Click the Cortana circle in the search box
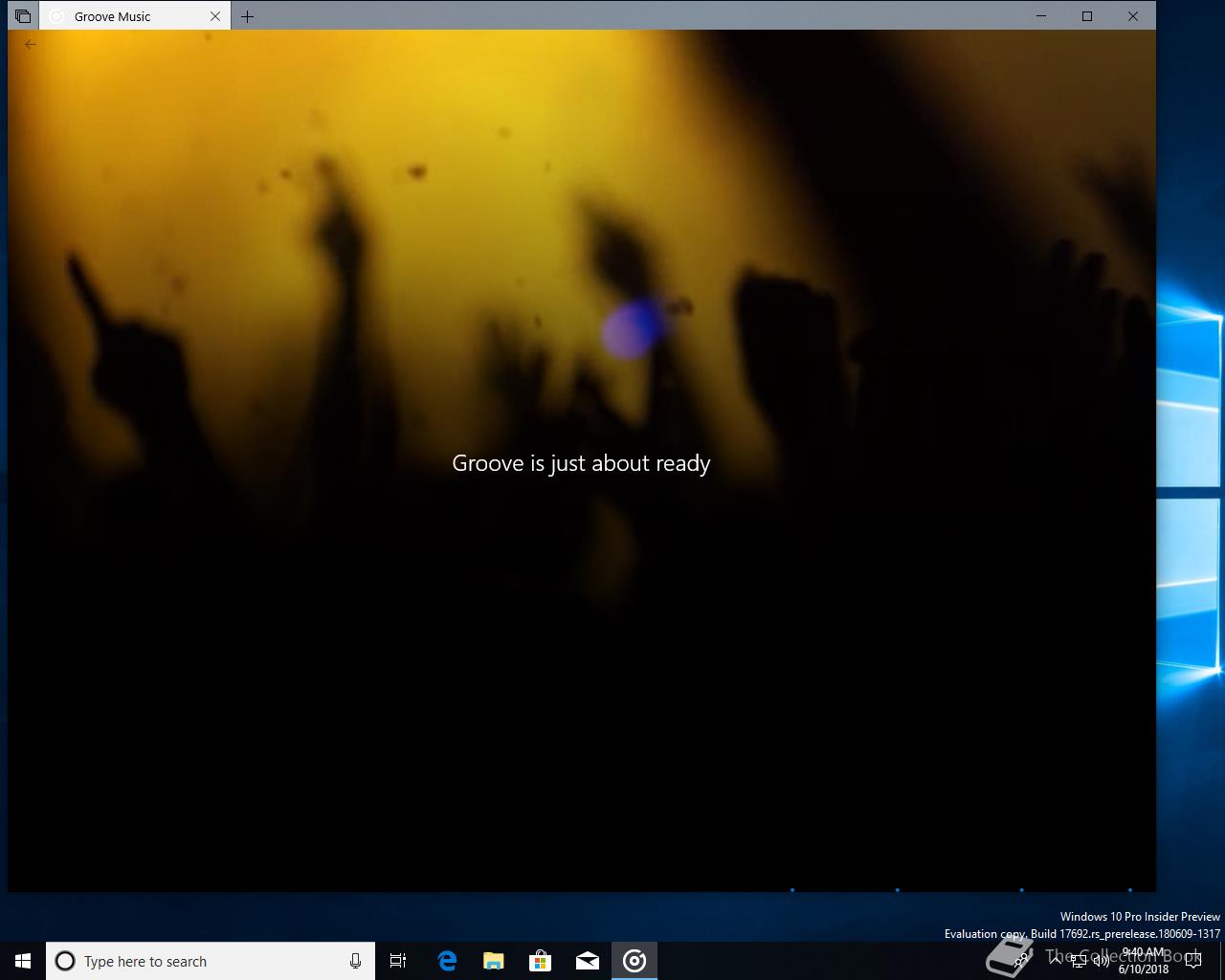This screenshot has height=980, width=1225. tap(65, 961)
